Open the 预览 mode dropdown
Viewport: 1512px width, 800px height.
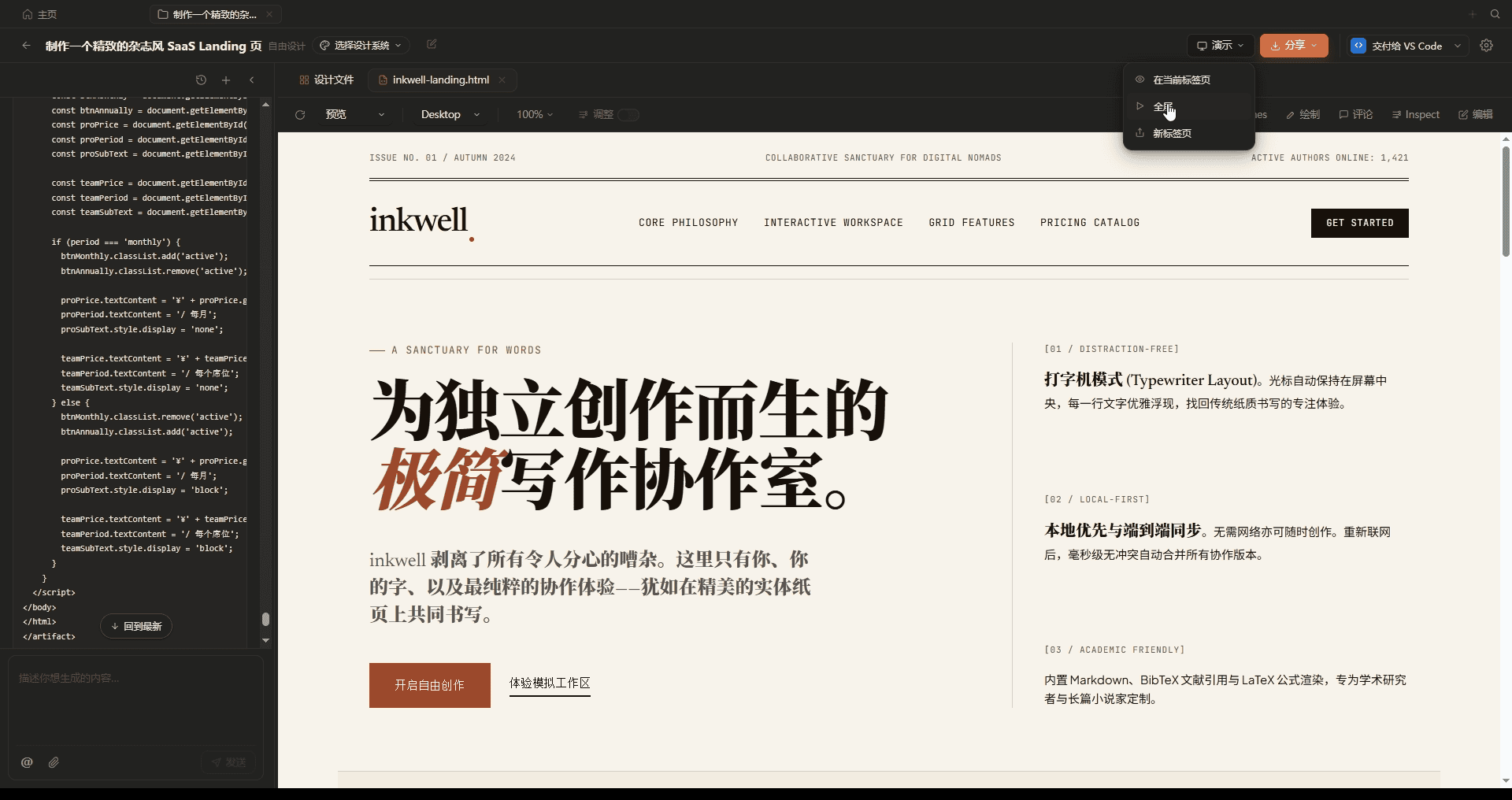click(x=355, y=115)
